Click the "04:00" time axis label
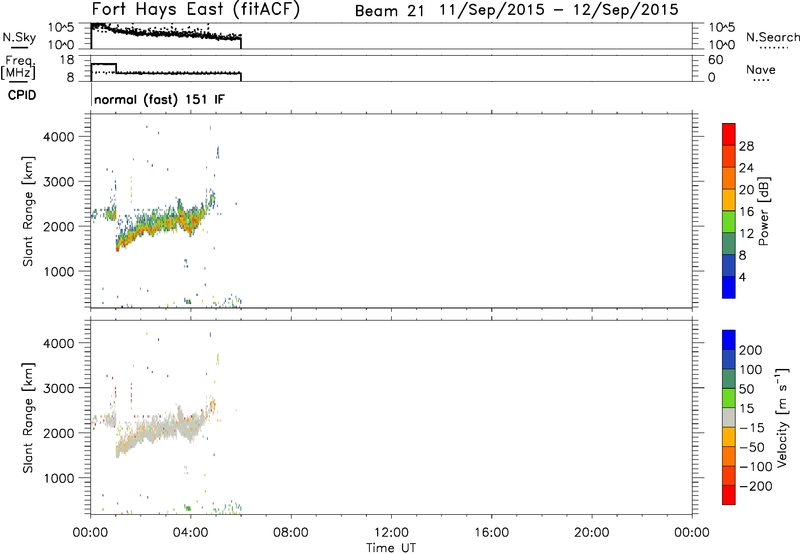 click(x=191, y=533)
